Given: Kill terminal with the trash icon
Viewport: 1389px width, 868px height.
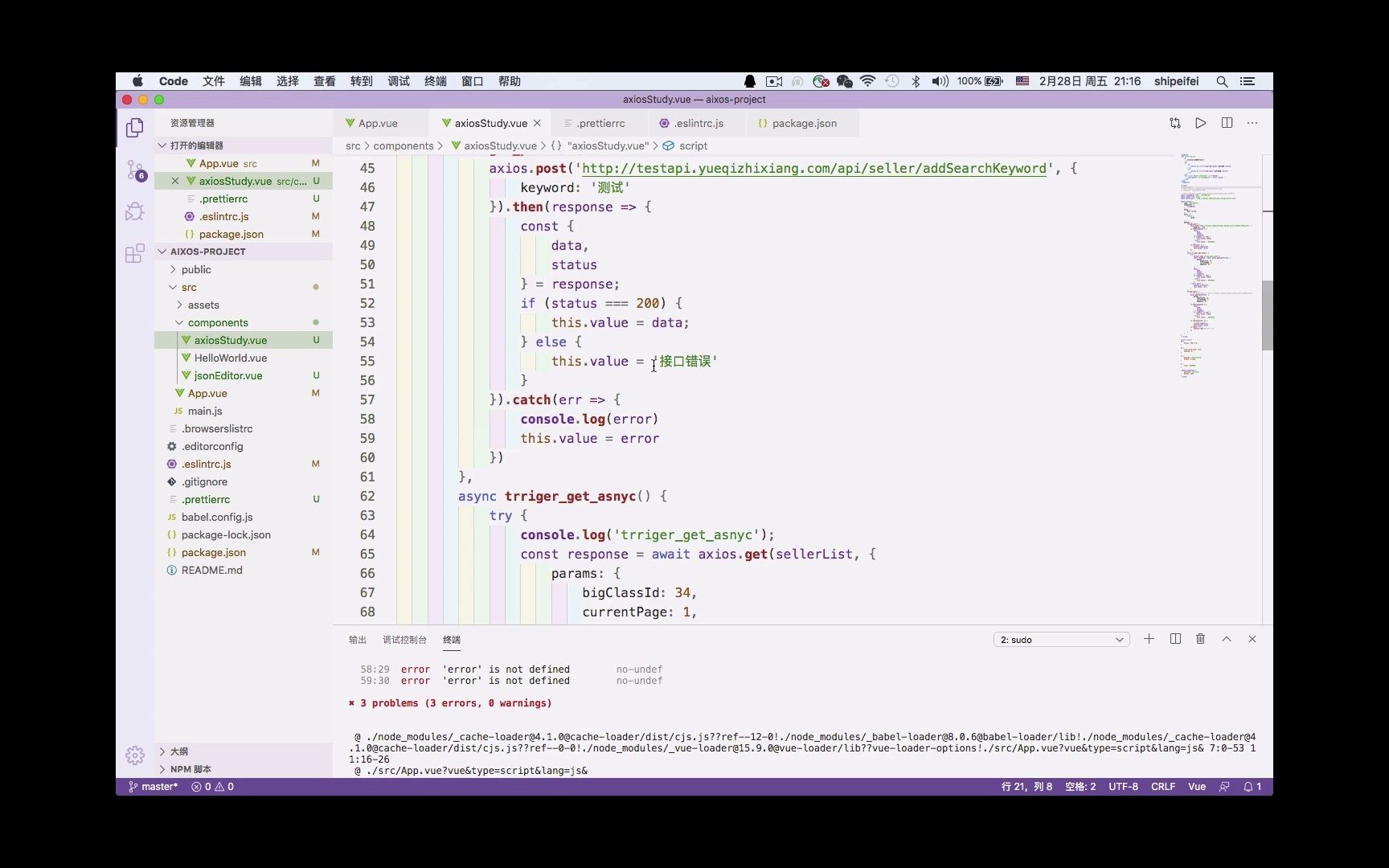Looking at the screenshot, I should (1201, 639).
